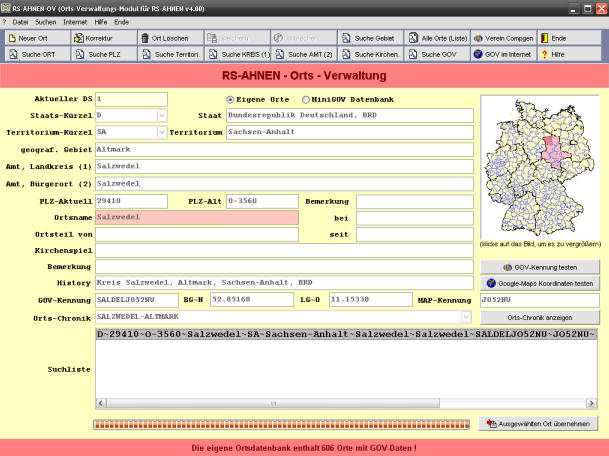The width and height of the screenshot is (609, 456).
Task: Click the Neuer Ort toolbar button
Action: (38, 38)
